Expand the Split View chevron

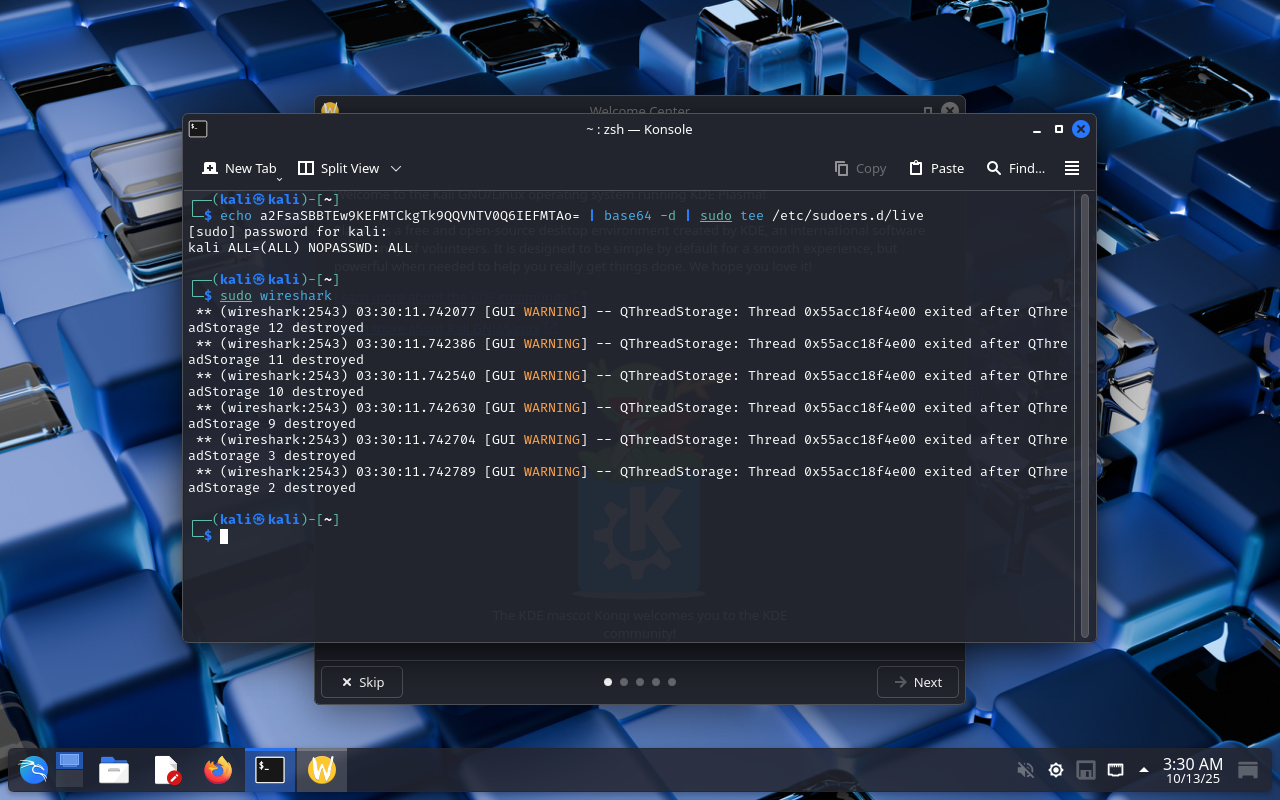(x=396, y=168)
